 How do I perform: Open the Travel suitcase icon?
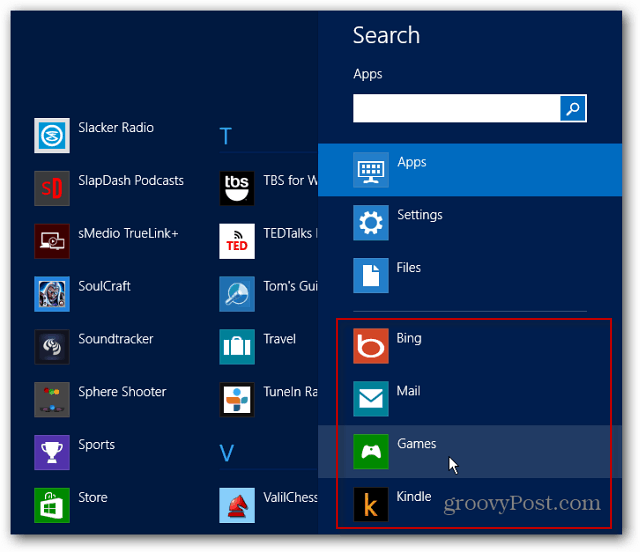point(237,347)
